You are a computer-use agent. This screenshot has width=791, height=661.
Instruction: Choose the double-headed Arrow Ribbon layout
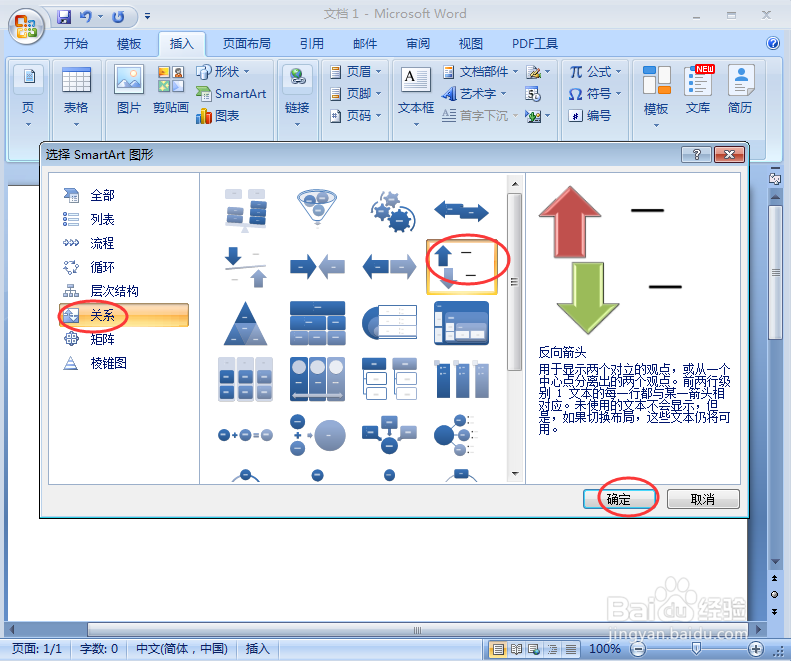462,210
